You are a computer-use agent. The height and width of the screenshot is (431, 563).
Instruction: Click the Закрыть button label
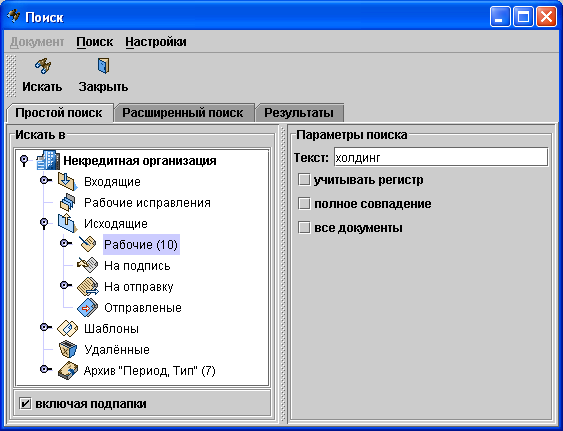tap(103, 87)
